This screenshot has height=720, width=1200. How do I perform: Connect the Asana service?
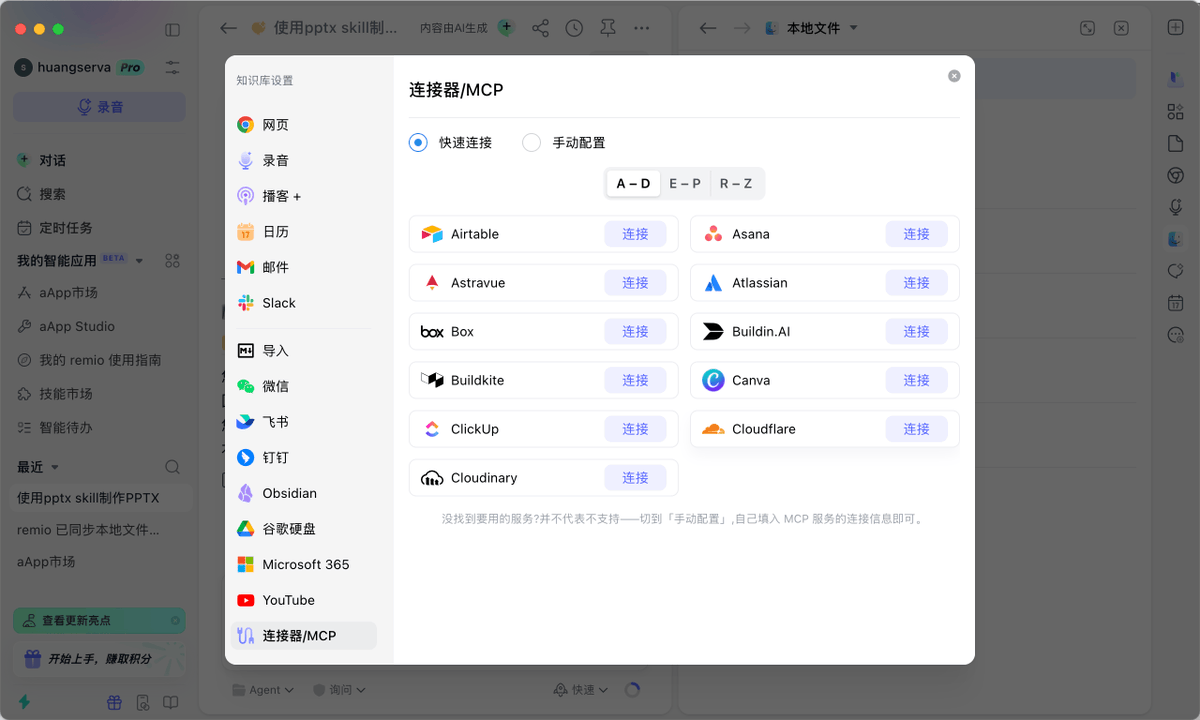point(917,234)
